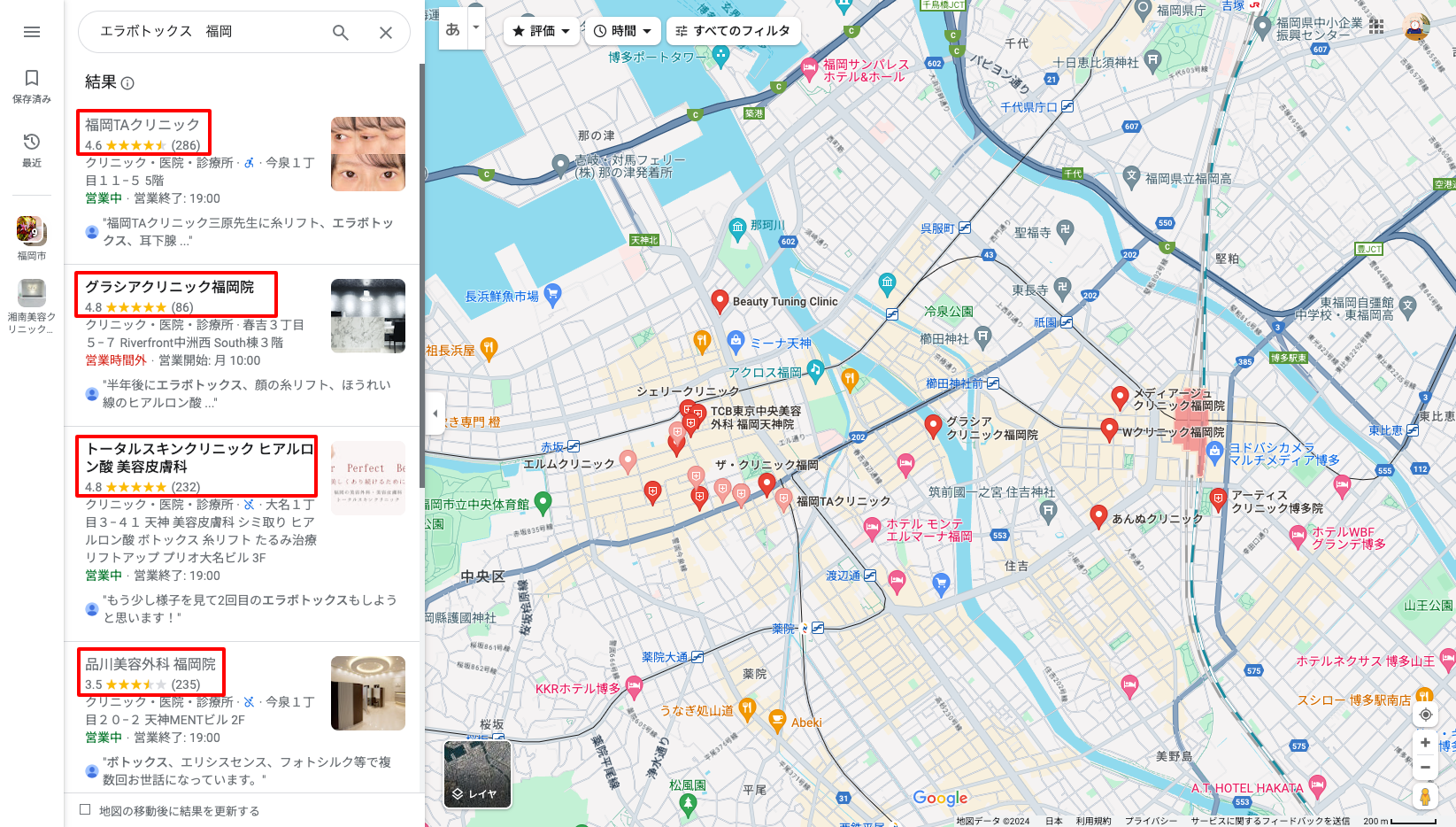The height and width of the screenshot is (827, 1456).
Task: Select Beauty Tuning Clinic map pin
Action: (x=720, y=302)
